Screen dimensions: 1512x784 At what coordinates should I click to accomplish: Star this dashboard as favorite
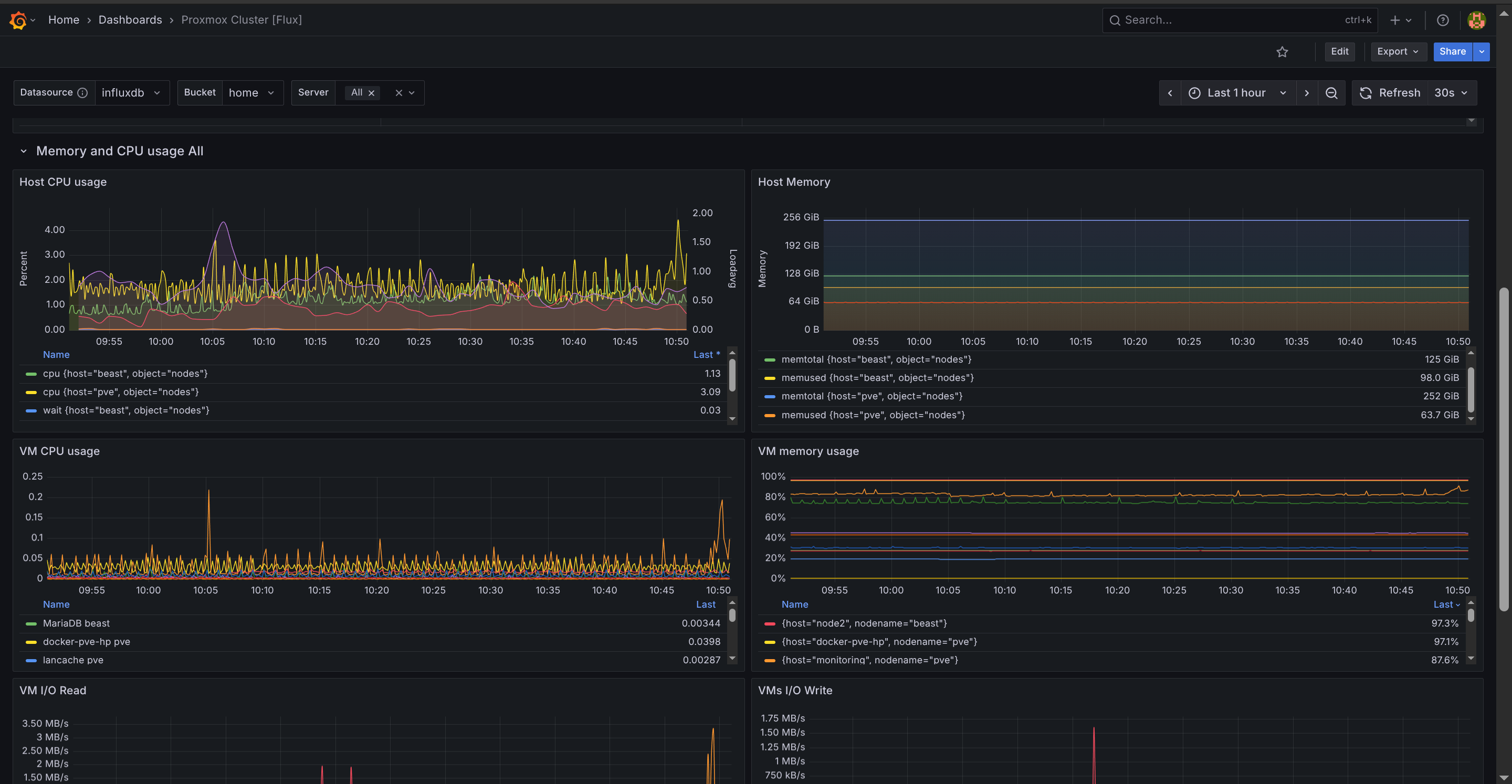click(x=1283, y=51)
